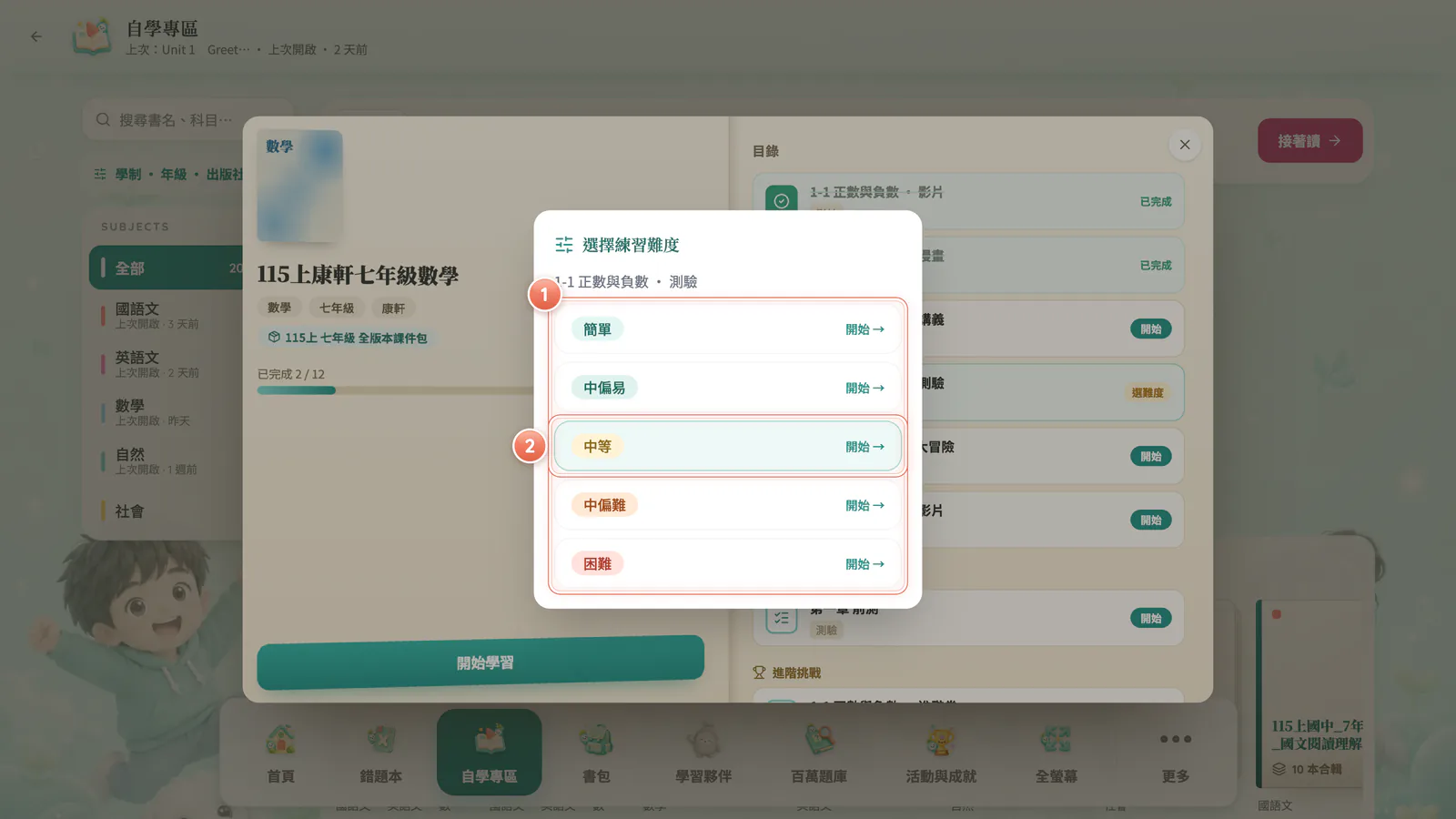Click the 接著讀 continue reading button

pyautogui.click(x=1309, y=141)
